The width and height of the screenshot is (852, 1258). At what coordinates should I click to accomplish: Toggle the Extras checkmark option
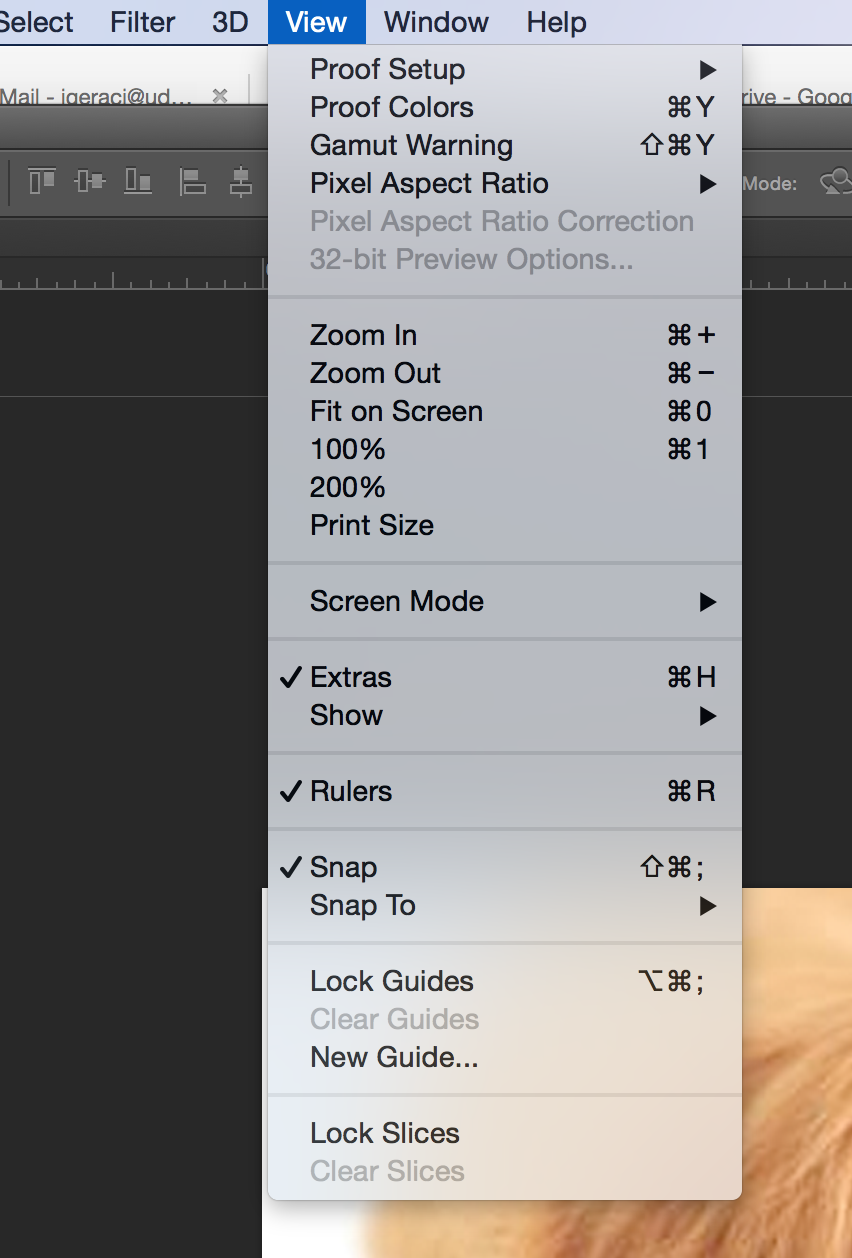click(x=505, y=677)
